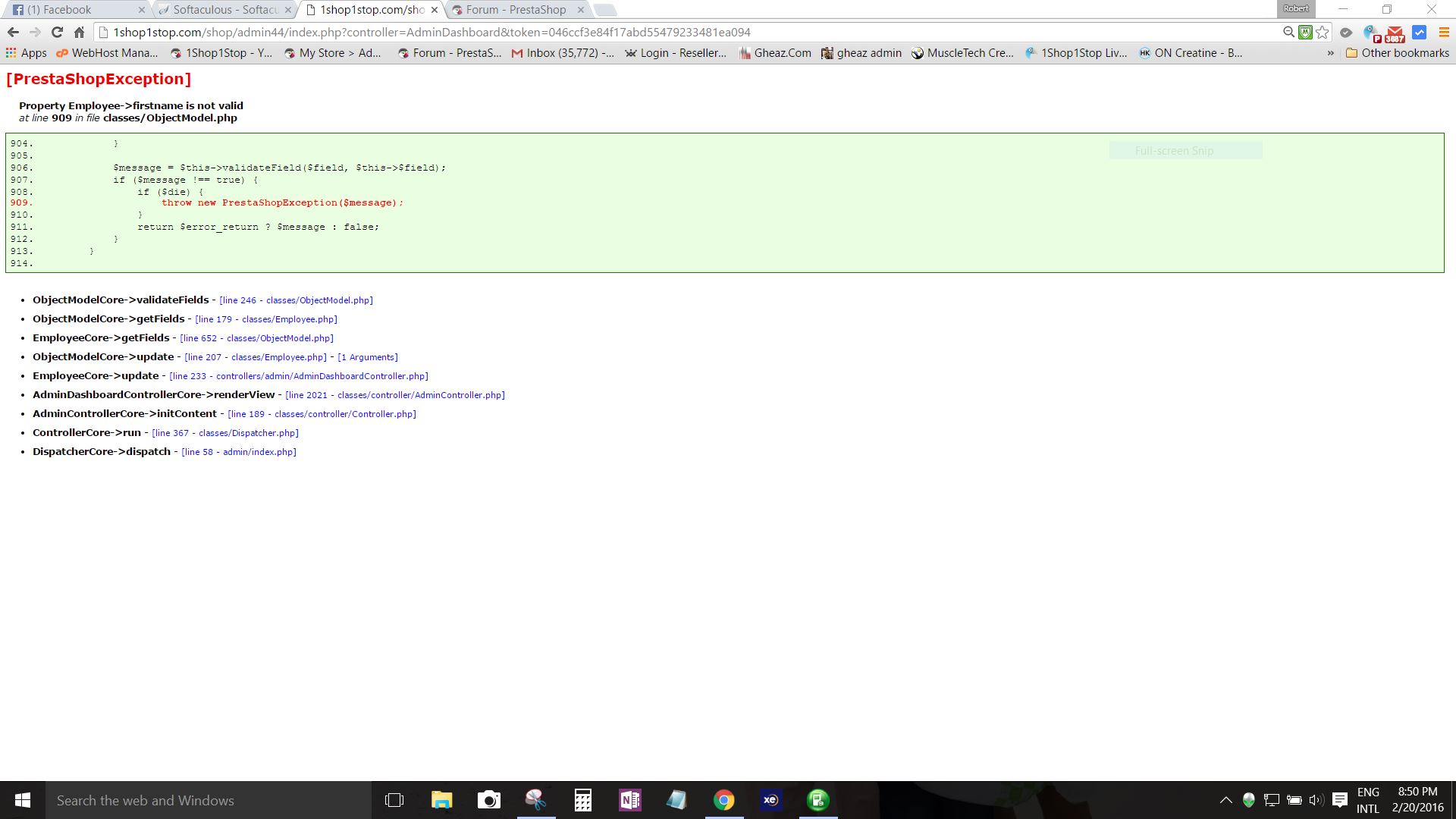Image resolution: width=1456 pixels, height=819 pixels.
Task: Open the ON Creatine - B... bookmark
Action: [1191, 53]
